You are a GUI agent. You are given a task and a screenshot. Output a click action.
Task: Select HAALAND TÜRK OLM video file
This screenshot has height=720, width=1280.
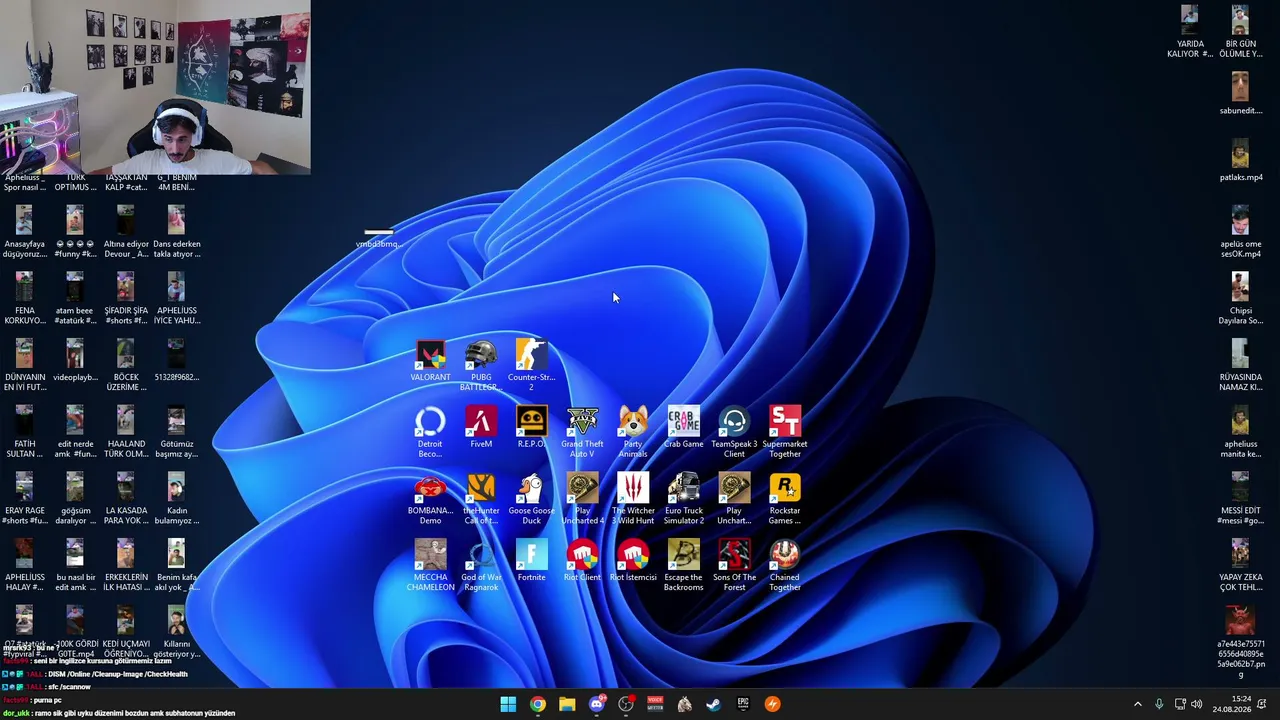coord(125,432)
